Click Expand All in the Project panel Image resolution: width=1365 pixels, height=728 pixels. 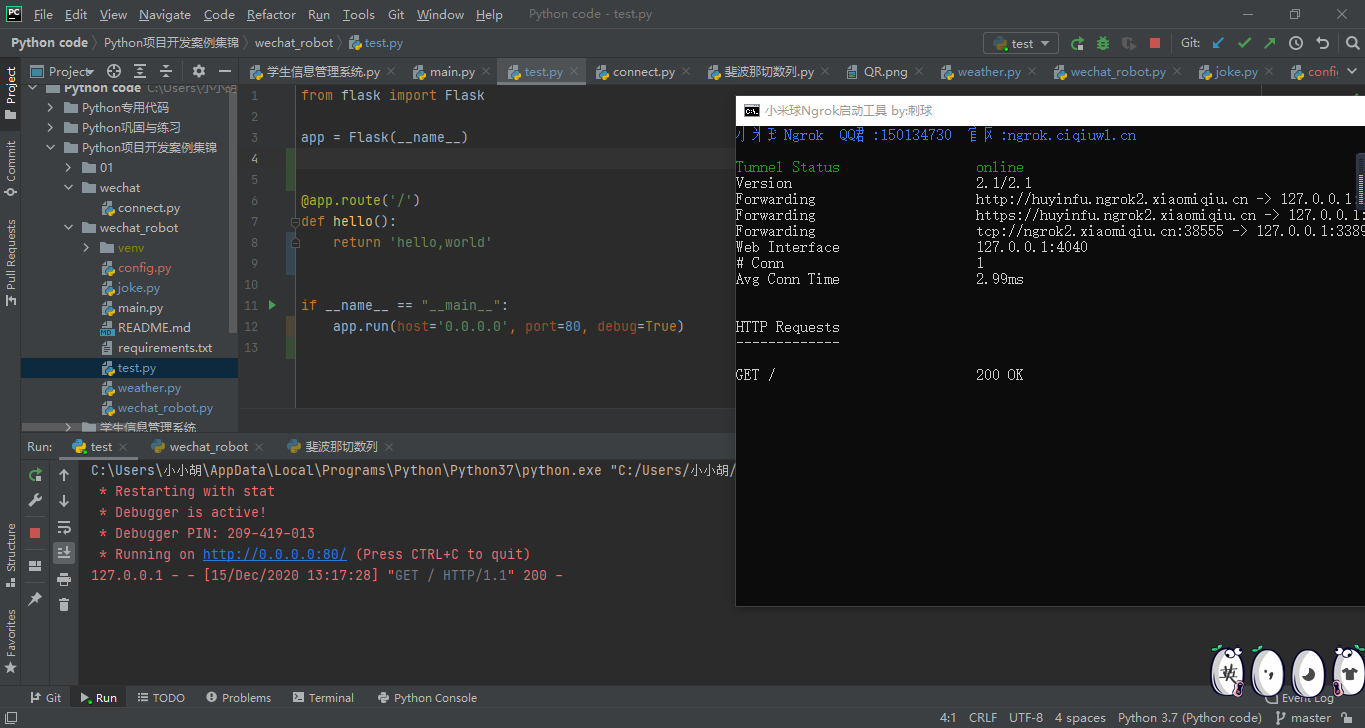coord(140,71)
